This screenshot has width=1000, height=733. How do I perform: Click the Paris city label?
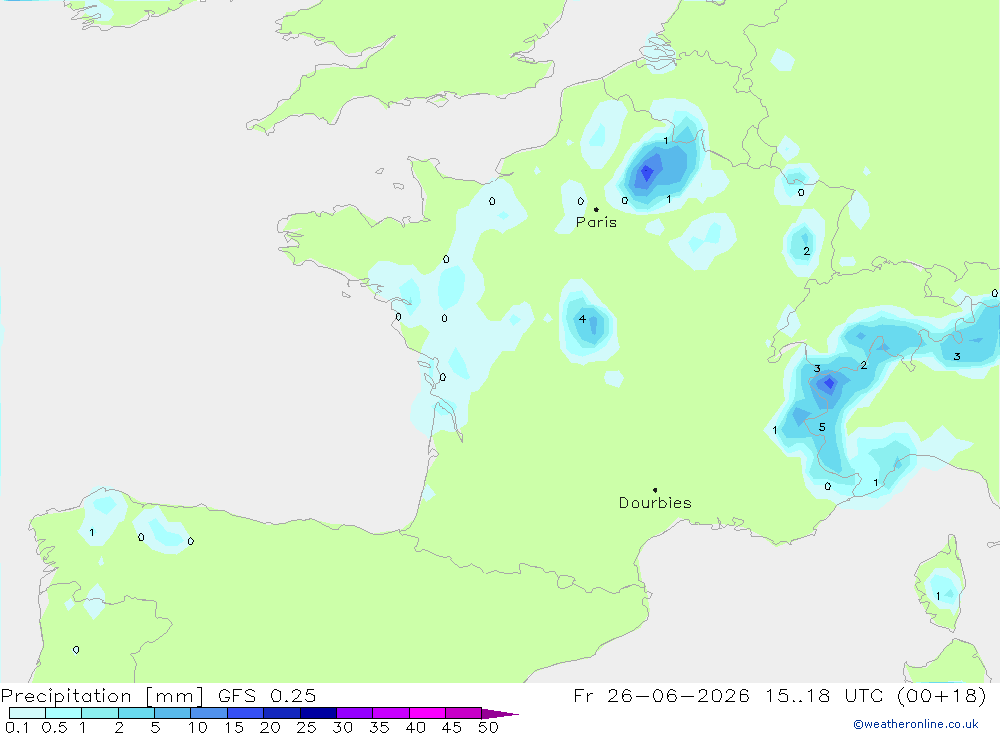point(596,222)
